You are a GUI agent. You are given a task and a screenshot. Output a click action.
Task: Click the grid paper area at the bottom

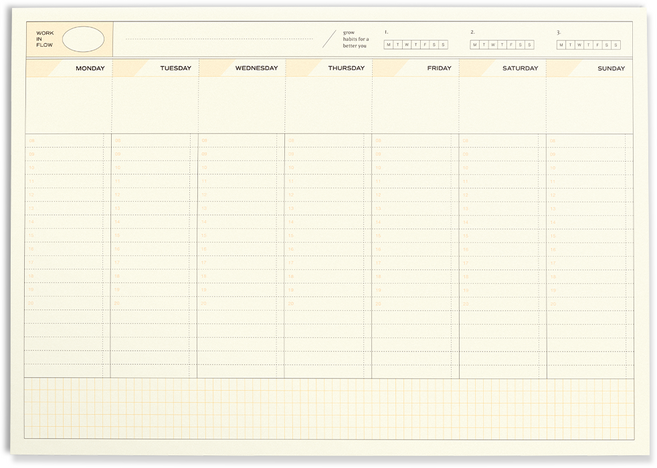point(329,409)
